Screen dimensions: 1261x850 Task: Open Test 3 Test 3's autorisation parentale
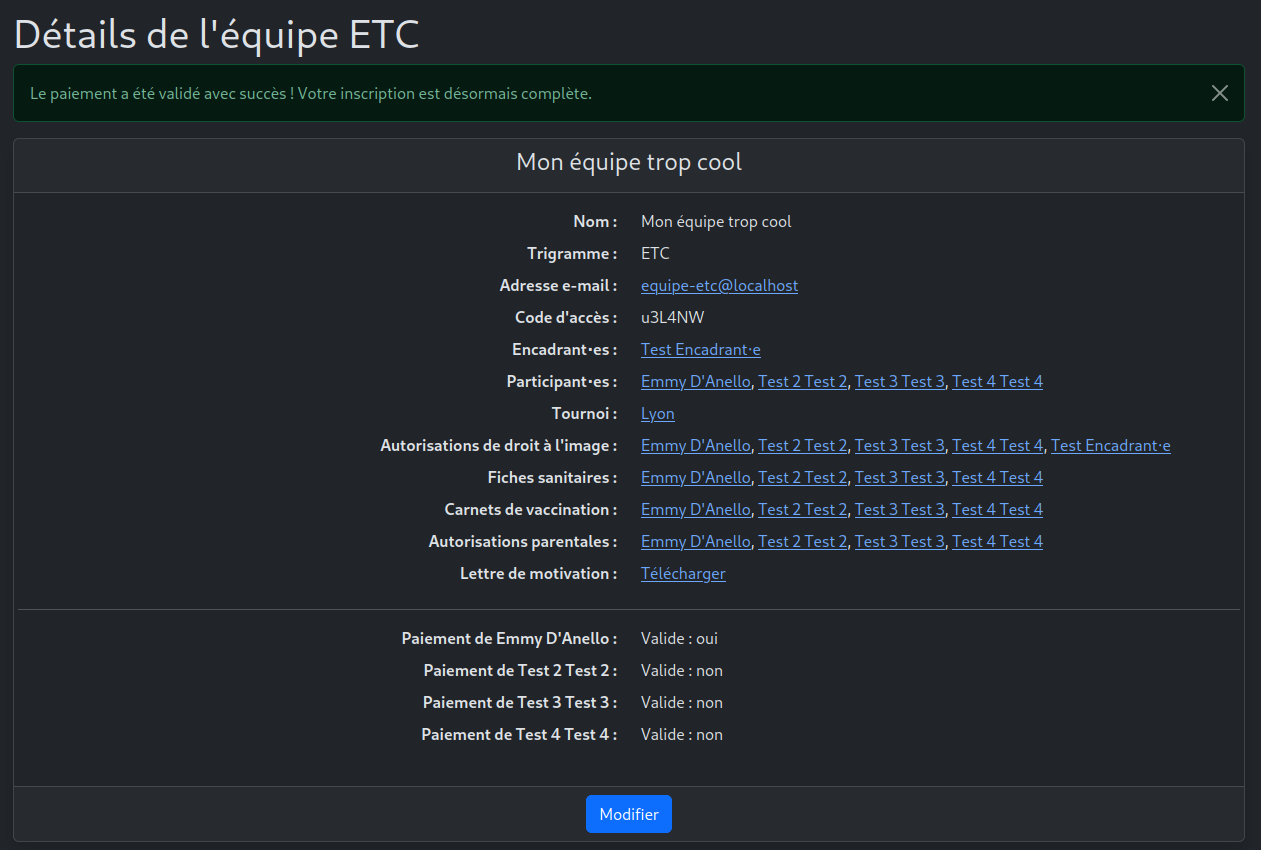(x=899, y=542)
